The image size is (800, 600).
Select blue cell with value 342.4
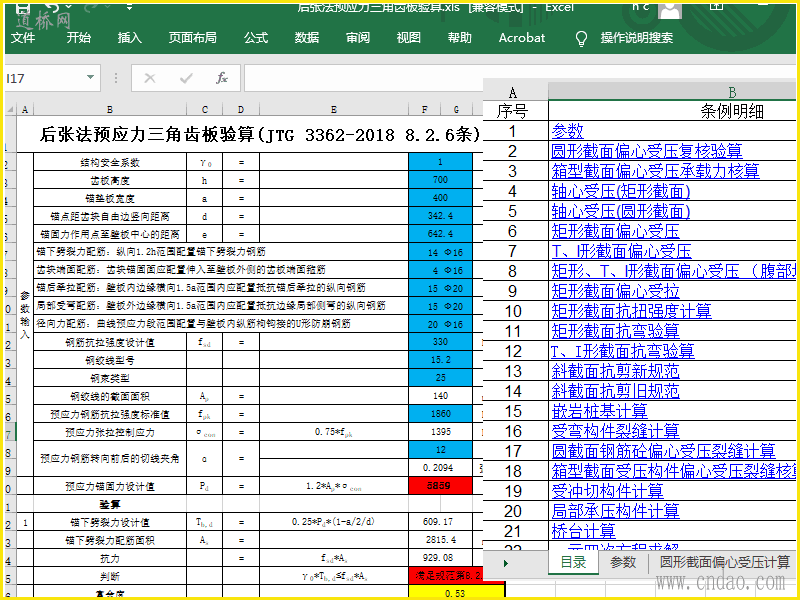(440, 216)
